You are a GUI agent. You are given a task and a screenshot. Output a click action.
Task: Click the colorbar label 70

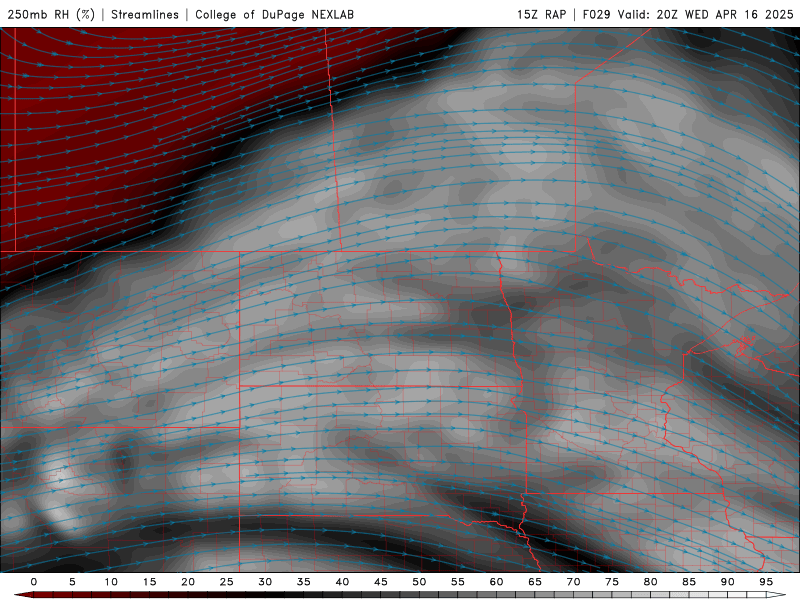pos(573,582)
